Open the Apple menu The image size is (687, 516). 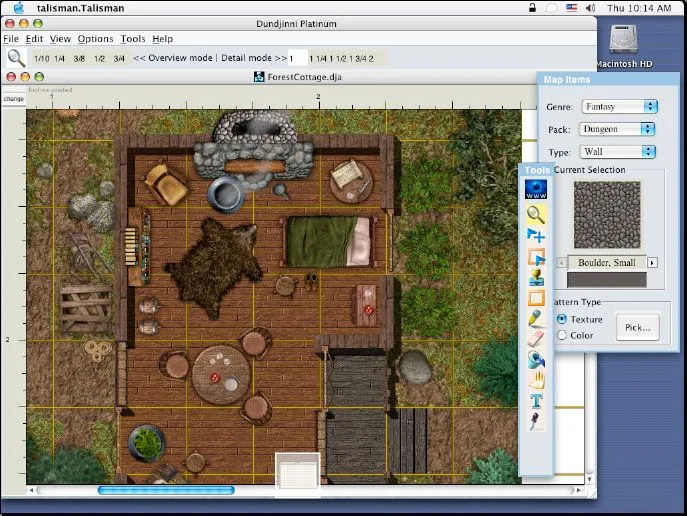(x=19, y=8)
